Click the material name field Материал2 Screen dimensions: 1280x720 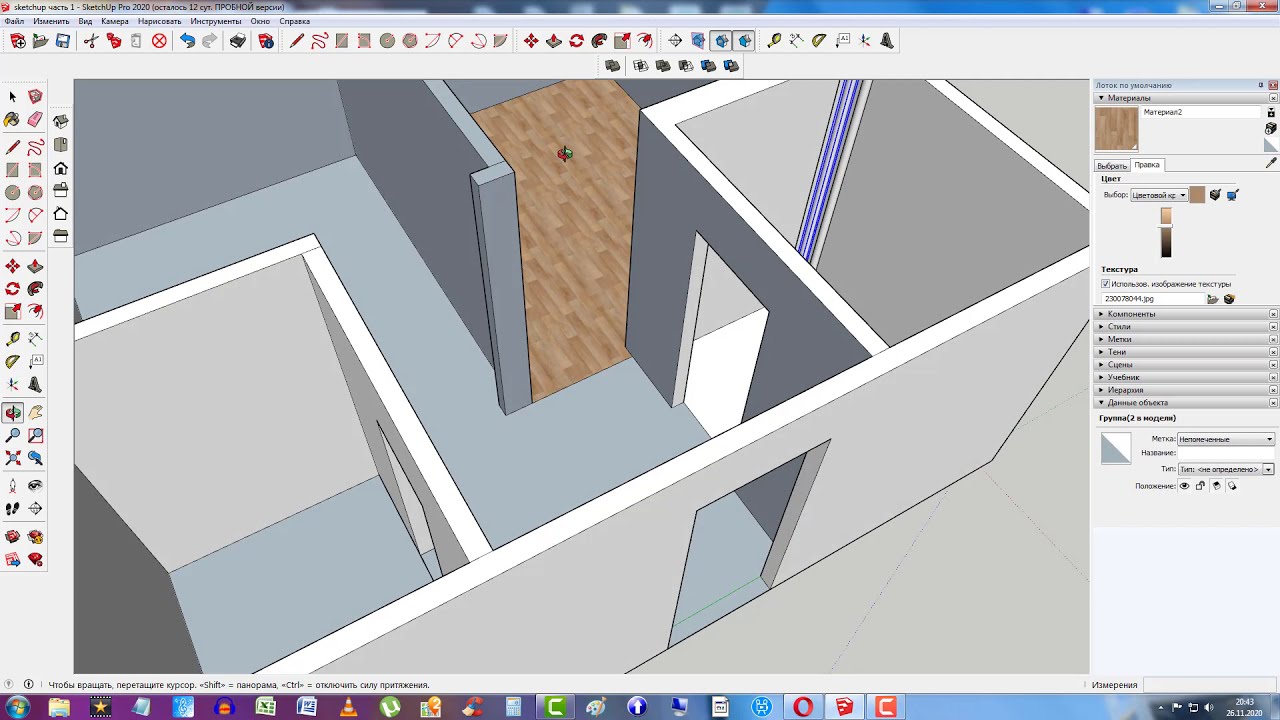[1201, 113]
